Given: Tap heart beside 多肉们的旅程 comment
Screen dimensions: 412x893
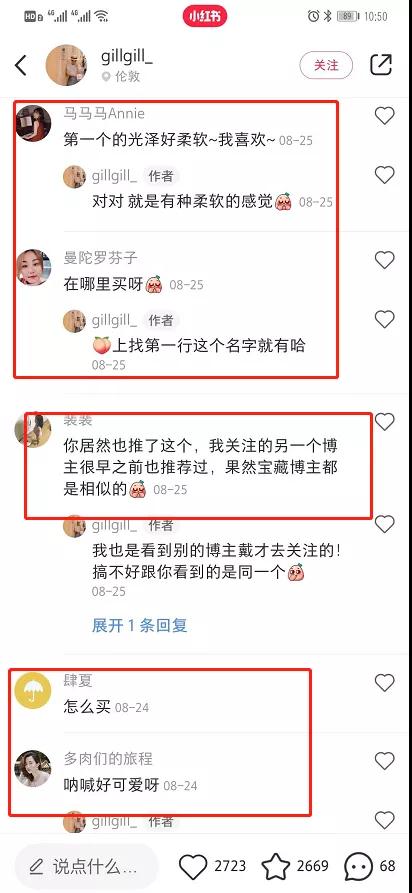Looking at the screenshot, I should [385, 760].
